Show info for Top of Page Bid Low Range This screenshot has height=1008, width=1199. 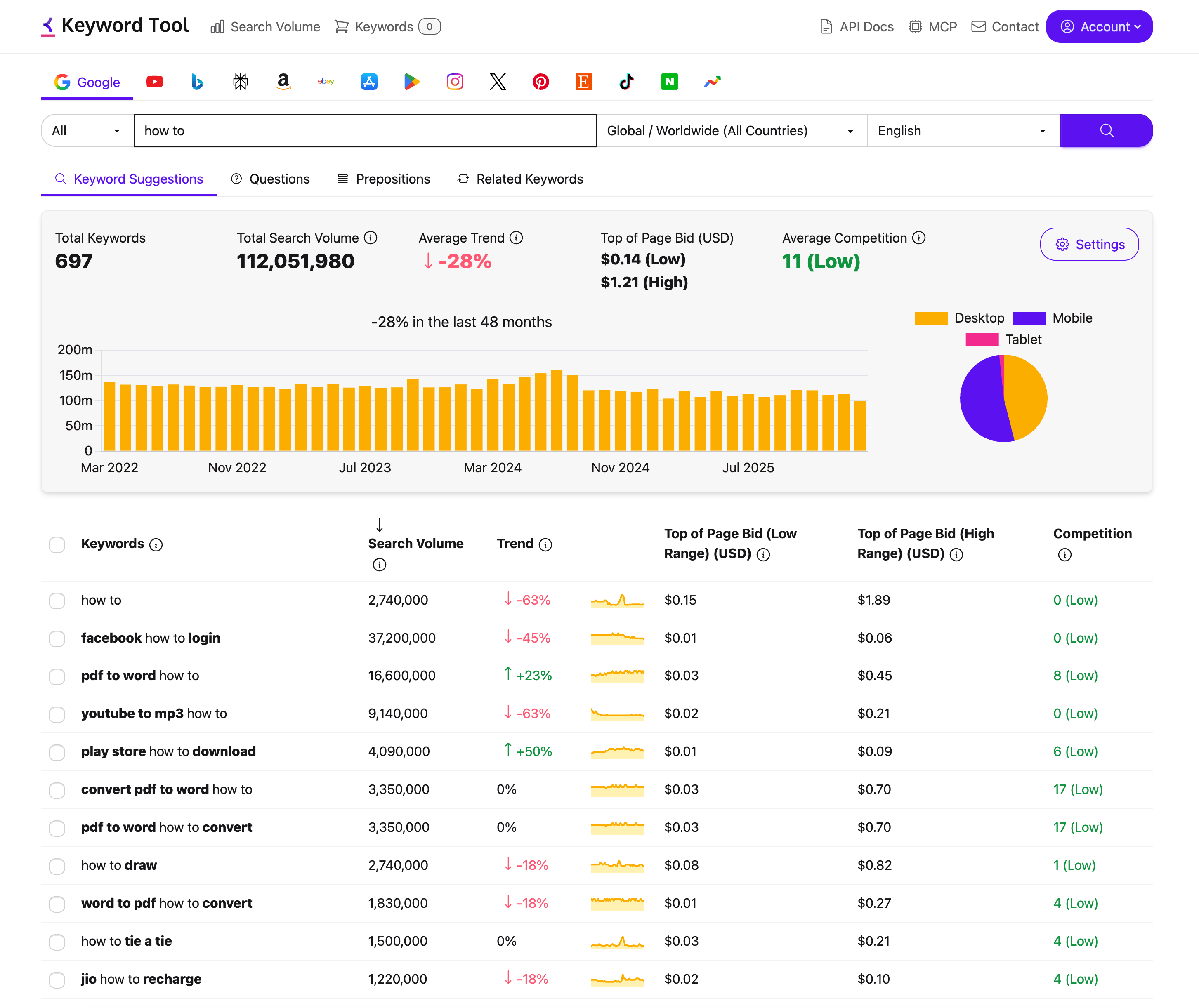[x=764, y=554]
